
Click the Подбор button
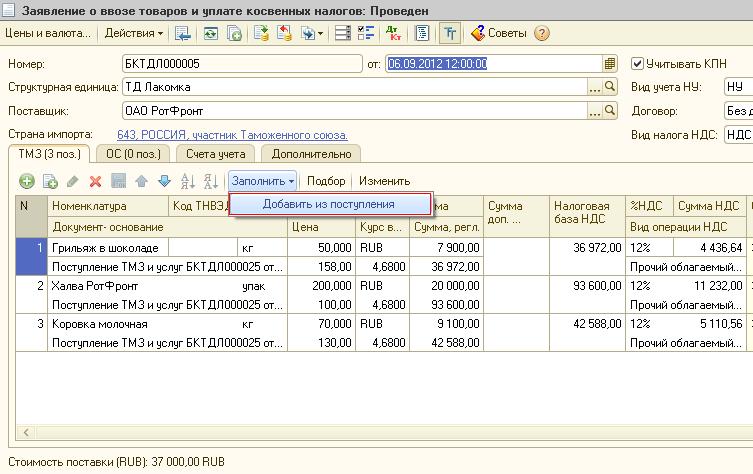pyautogui.click(x=326, y=181)
